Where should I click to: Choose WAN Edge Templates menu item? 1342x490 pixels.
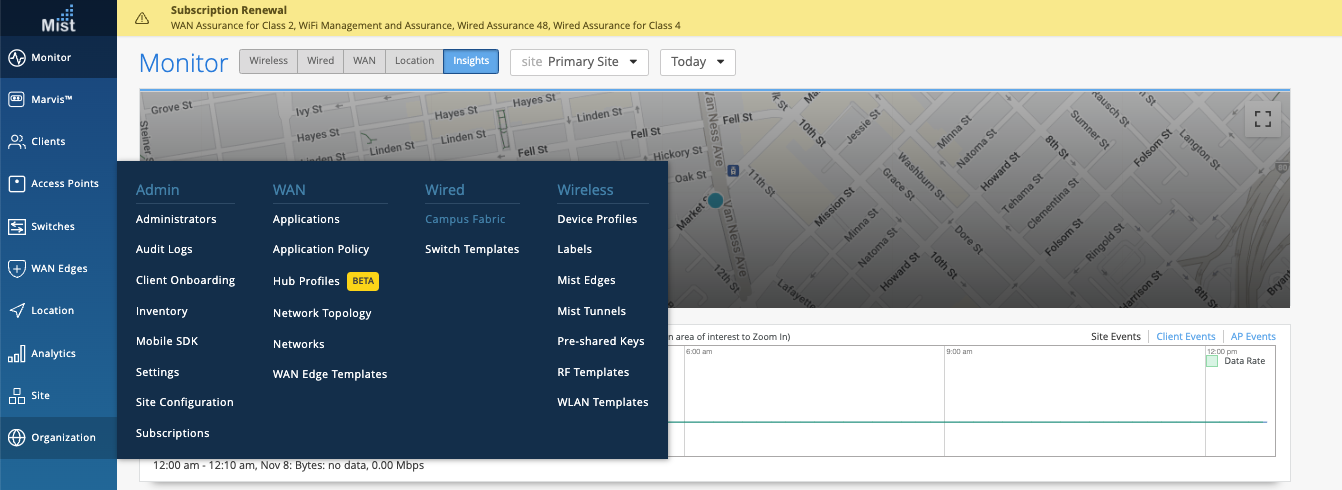[330, 374]
